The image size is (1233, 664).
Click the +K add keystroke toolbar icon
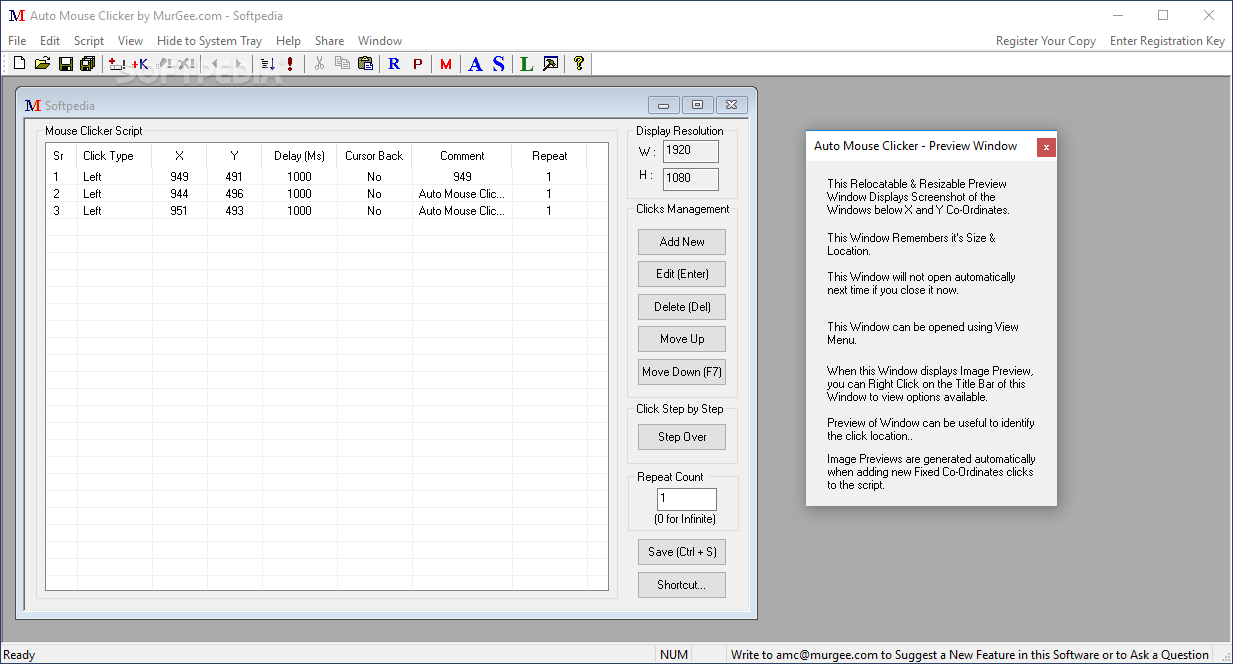pyautogui.click(x=140, y=64)
